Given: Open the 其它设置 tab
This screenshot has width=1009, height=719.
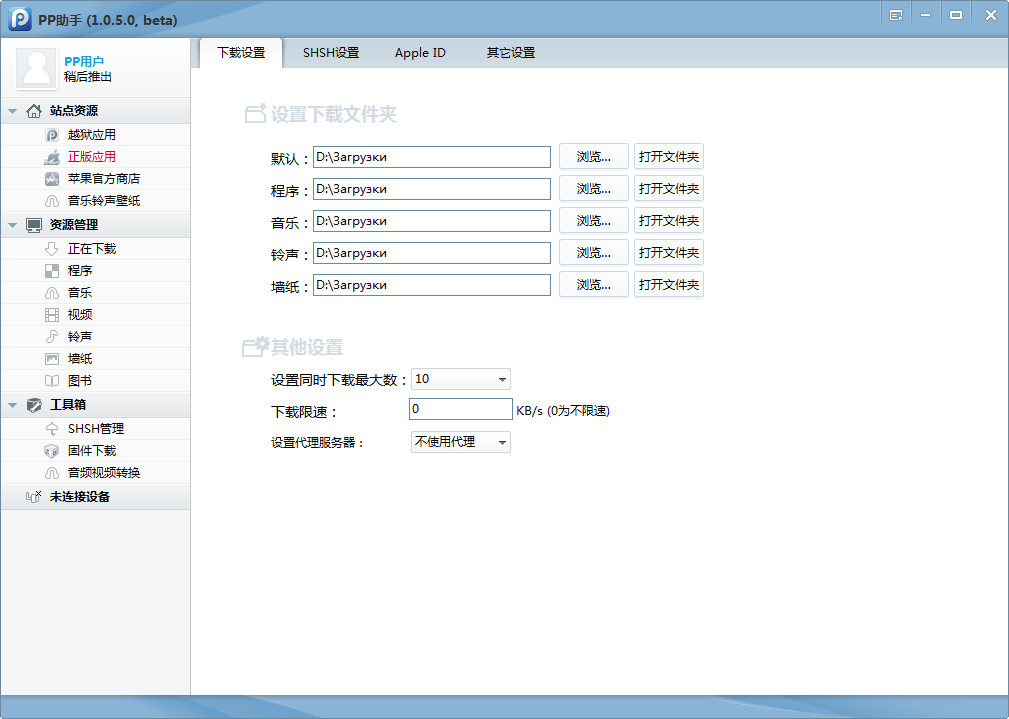Looking at the screenshot, I should [510, 53].
